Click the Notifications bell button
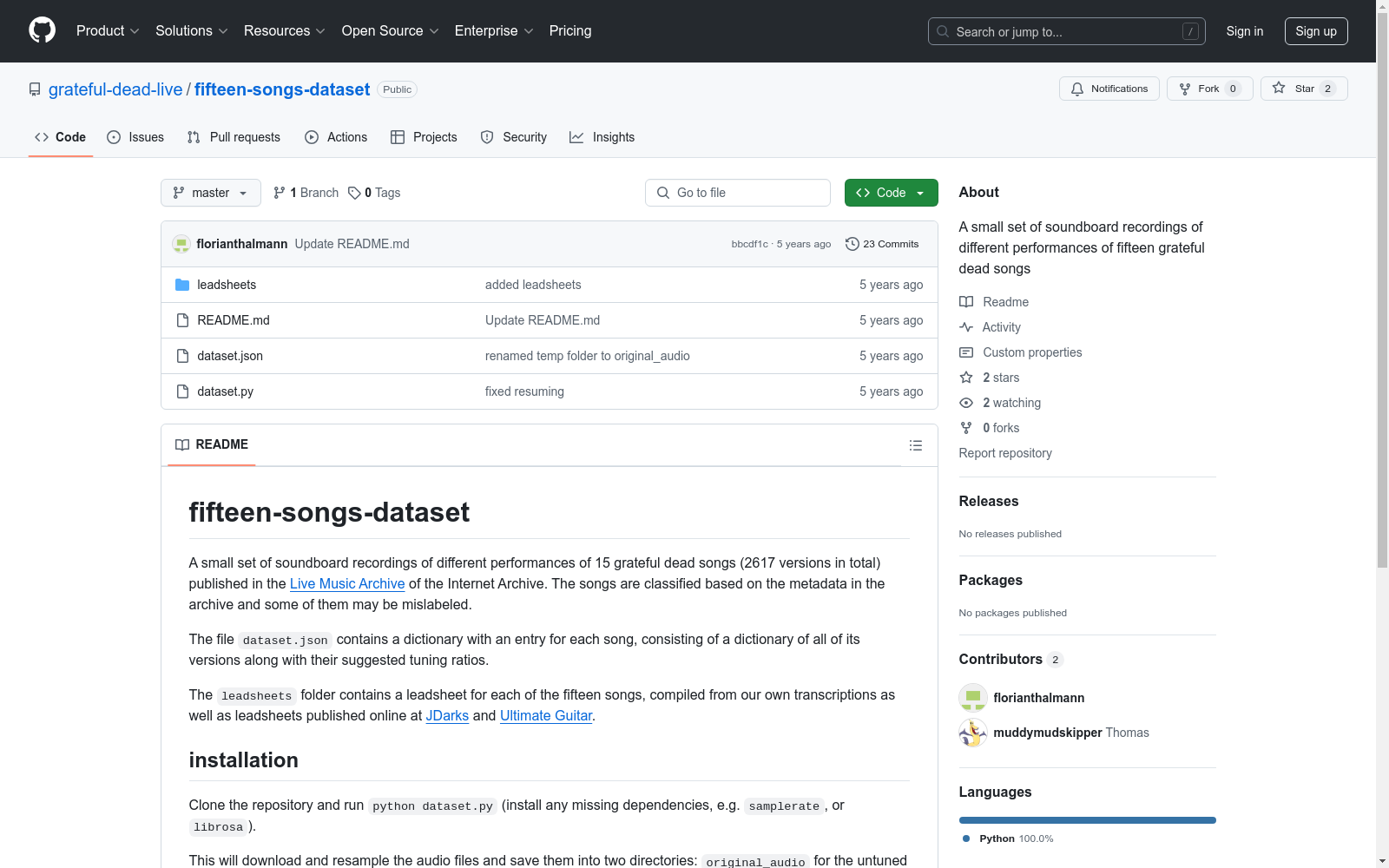Viewport: 1389px width, 868px height. click(x=1109, y=89)
